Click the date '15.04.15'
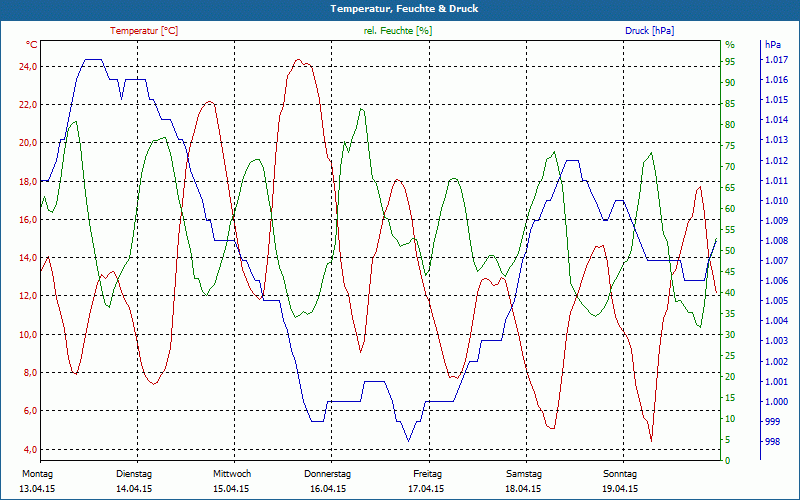 [x=231, y=488]
